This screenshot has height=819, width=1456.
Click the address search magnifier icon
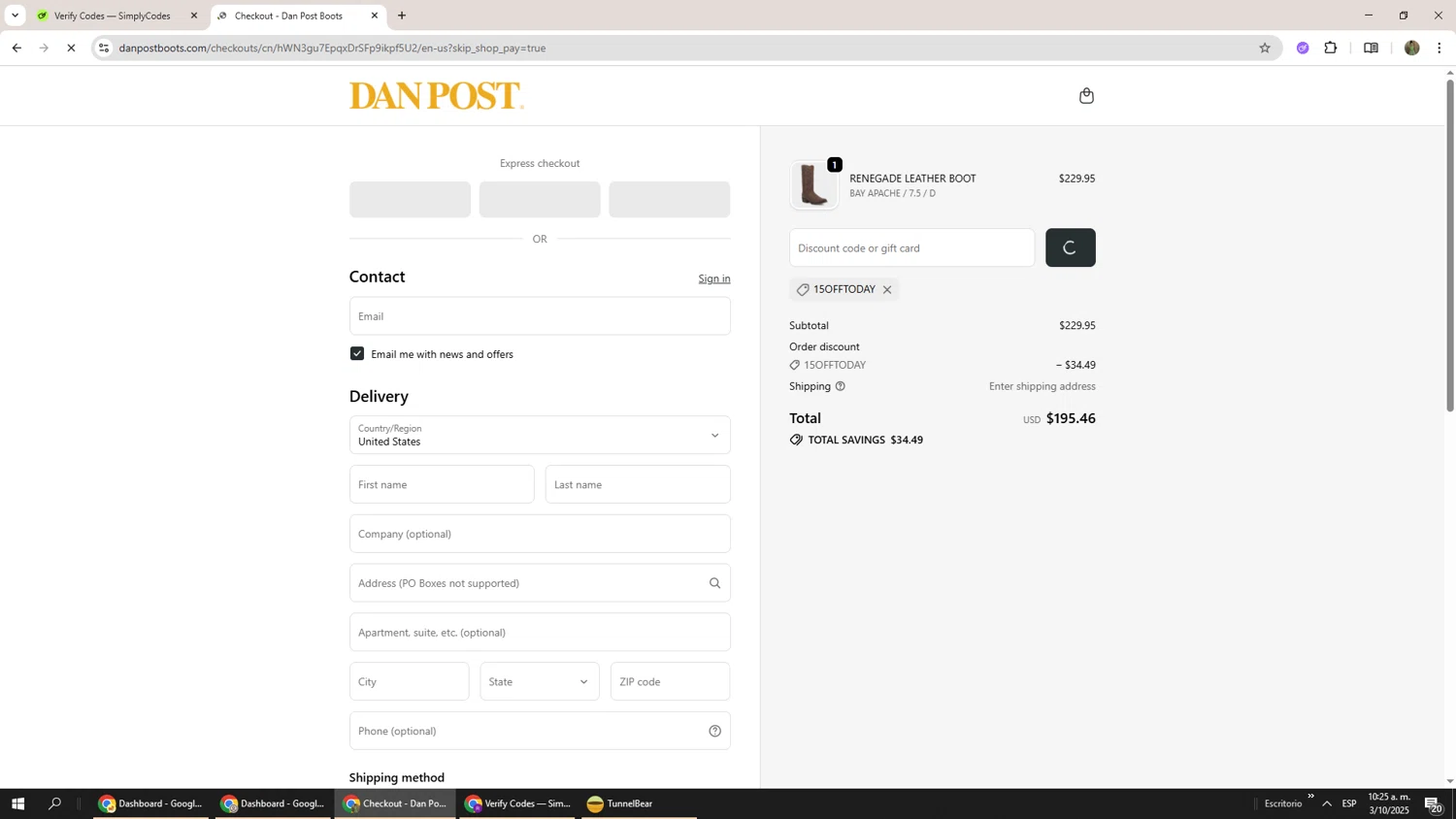coord(714,583)
